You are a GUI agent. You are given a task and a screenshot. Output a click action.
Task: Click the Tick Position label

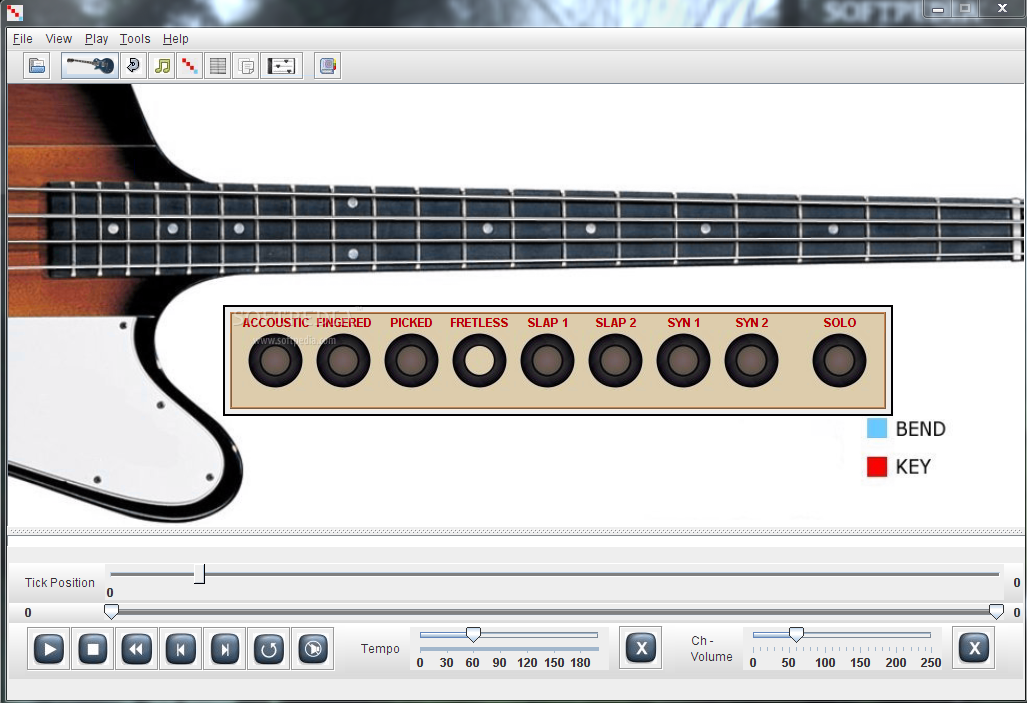60,582
